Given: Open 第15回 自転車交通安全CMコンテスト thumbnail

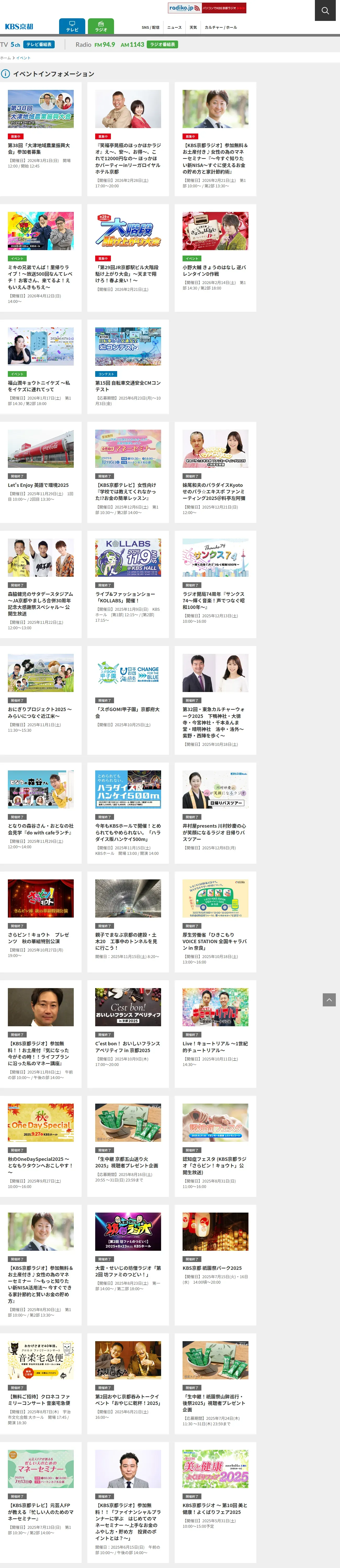Looking at the screenshot, I should (x=128, y=346).
